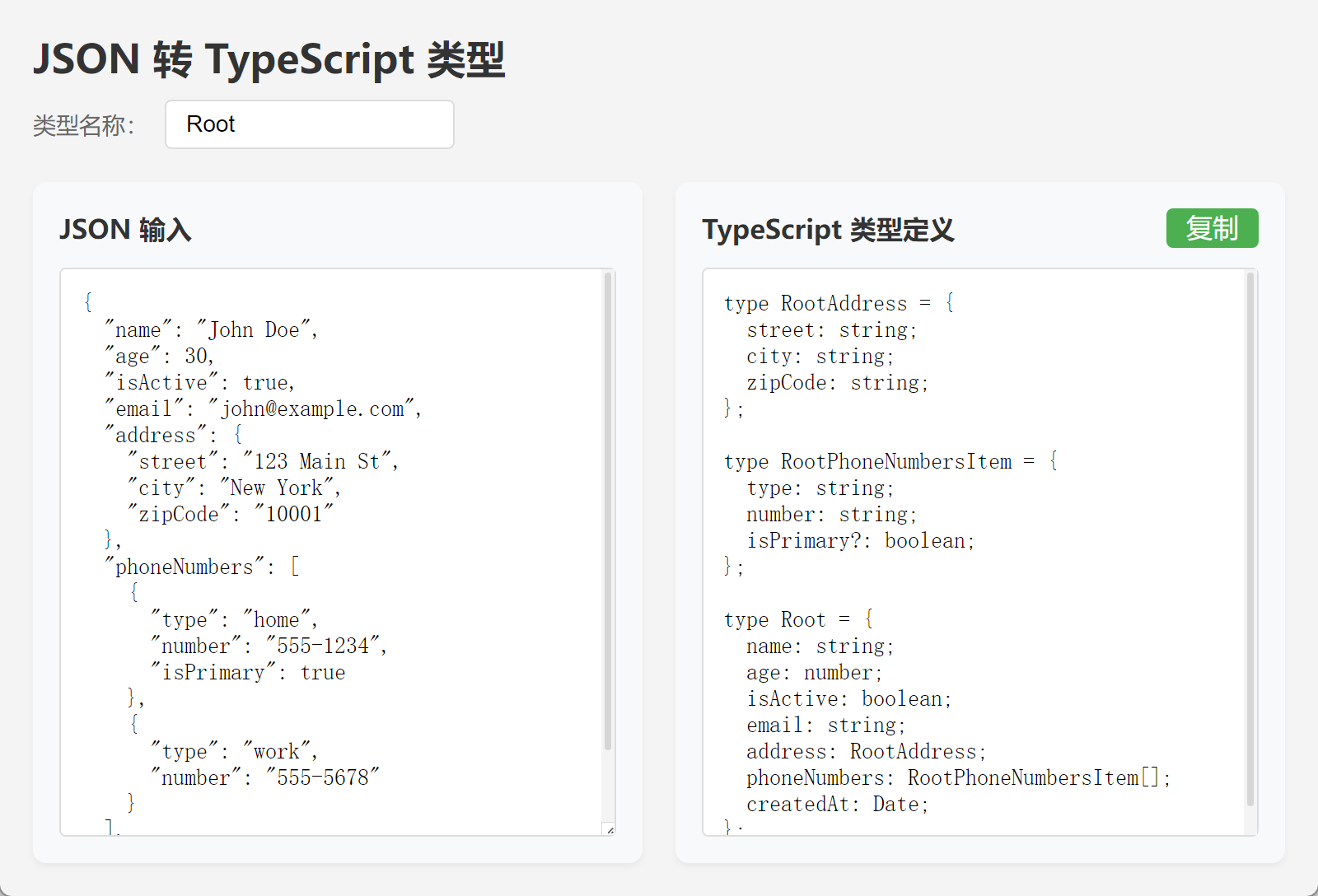Click the "phoneNumbers" array opening line
Screen dimensions: 1318x896
point(202,567)
